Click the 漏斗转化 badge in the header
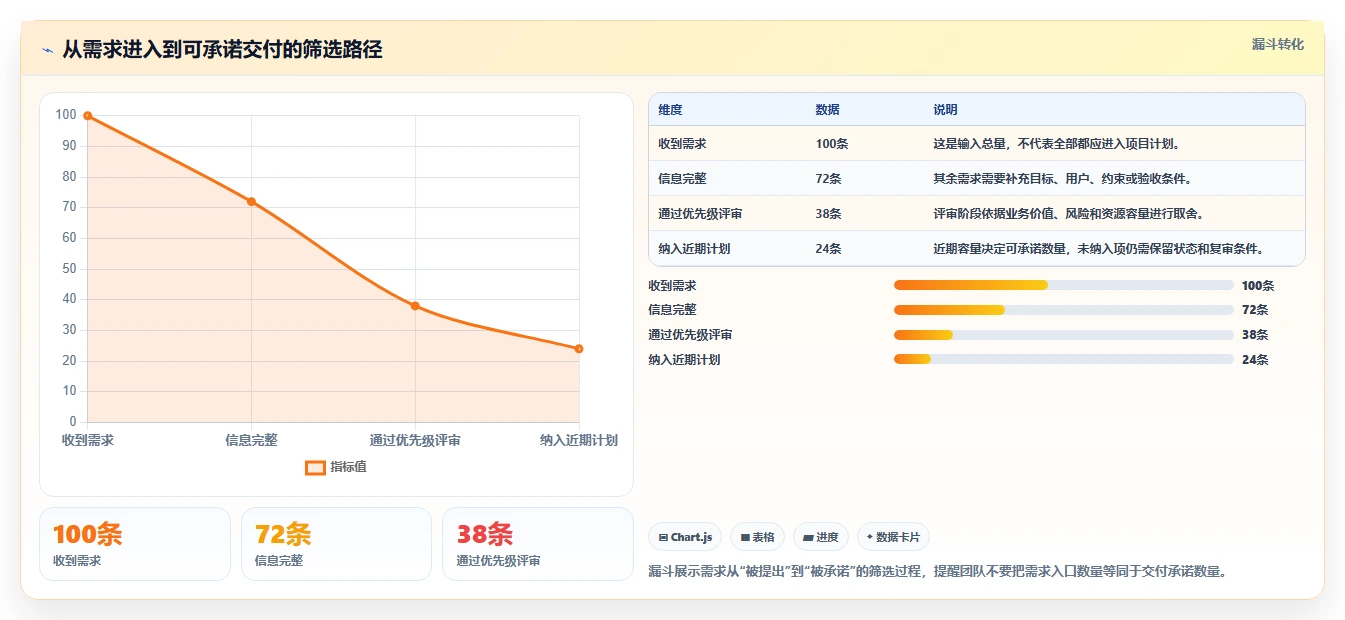 [x=1277, y=44]
